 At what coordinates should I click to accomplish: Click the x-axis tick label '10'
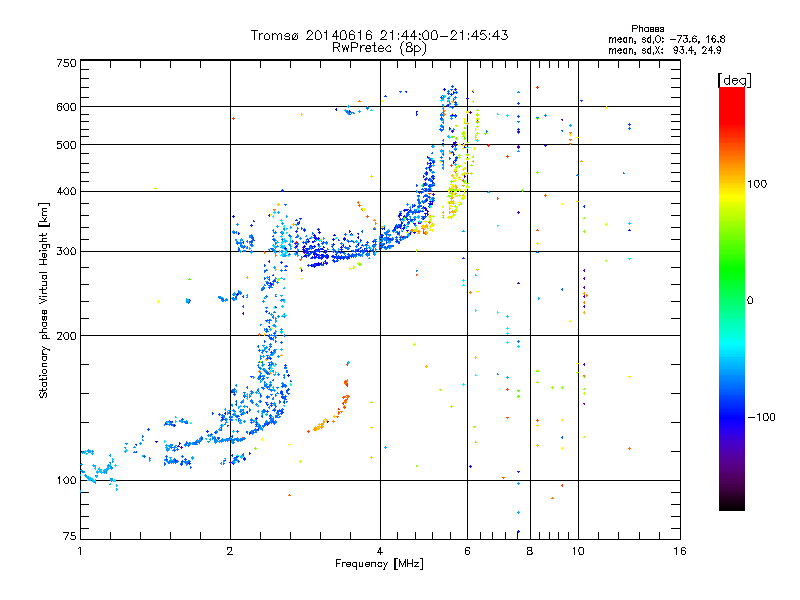(x=578, y=551)
